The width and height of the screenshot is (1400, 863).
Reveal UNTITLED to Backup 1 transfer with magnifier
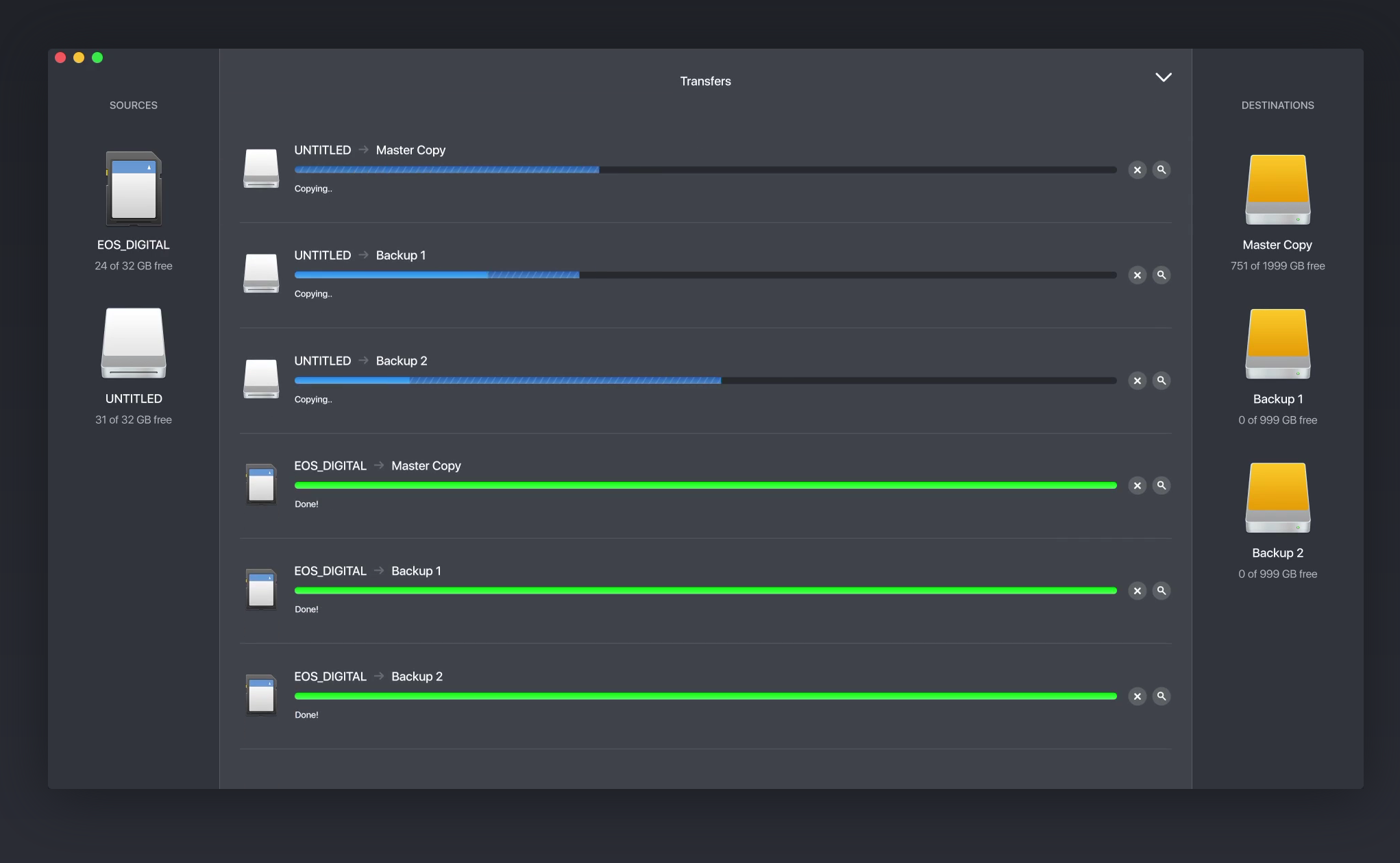coord(1161,275)
